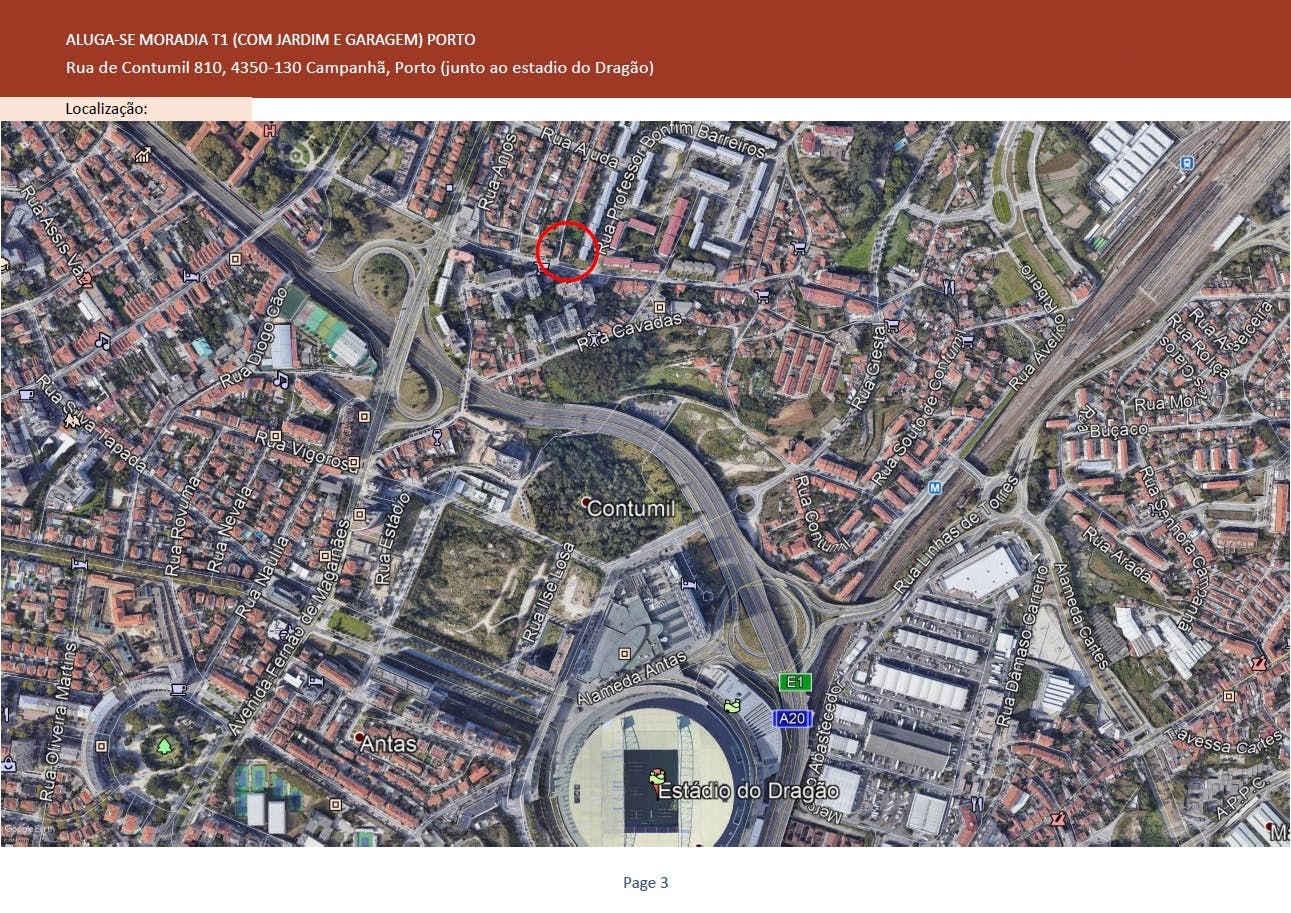The height and width of the screenshot is (913, 1291).
Task: Click the blue metro M station icon
Action: 935,488
